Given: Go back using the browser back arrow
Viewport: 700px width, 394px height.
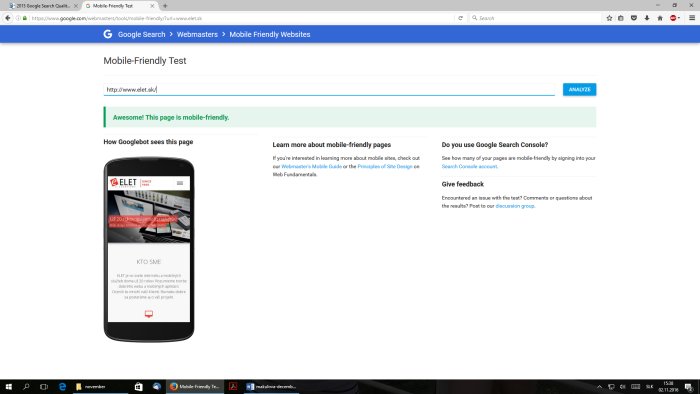Looking at the screenshot, I should pos(8,18).
